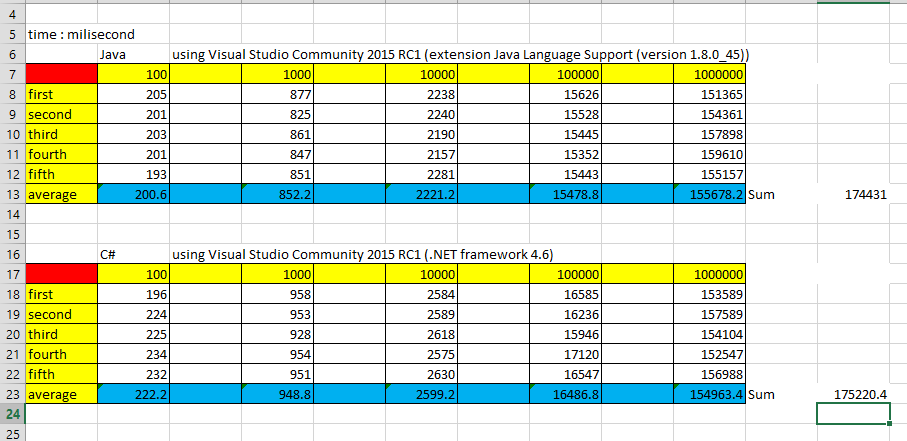The height and width of the screenshot is (441, 907).
Task: Click the "Sum" label beside the Java averages
Action: [761, 195]
